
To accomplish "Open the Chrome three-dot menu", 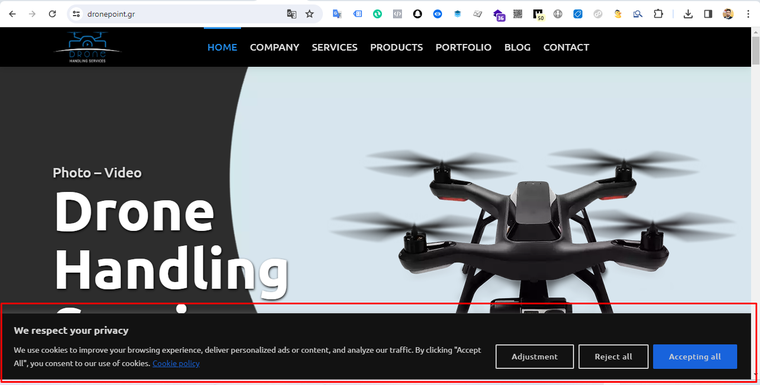I will 748,14.
